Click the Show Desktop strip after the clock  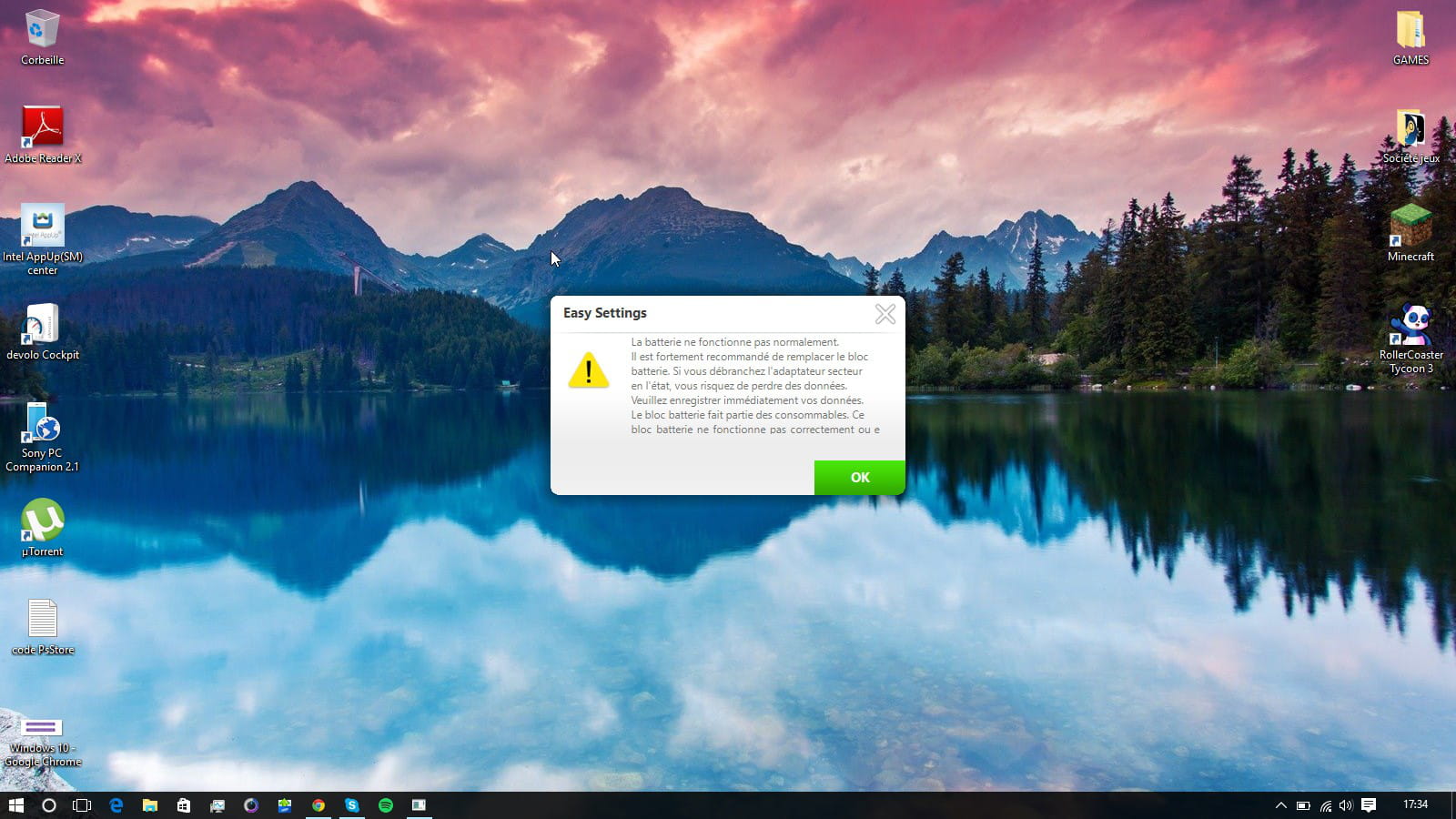(x=1453, y=805)
